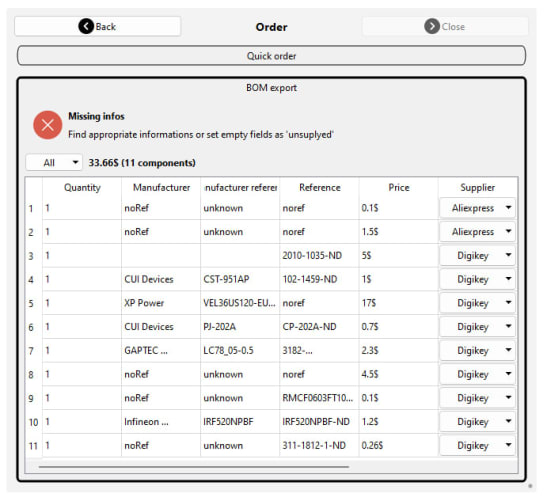Click the 33.66$ (11 components) total label
Viewport: 547px width, 501px height.
[x=142, y=163]
